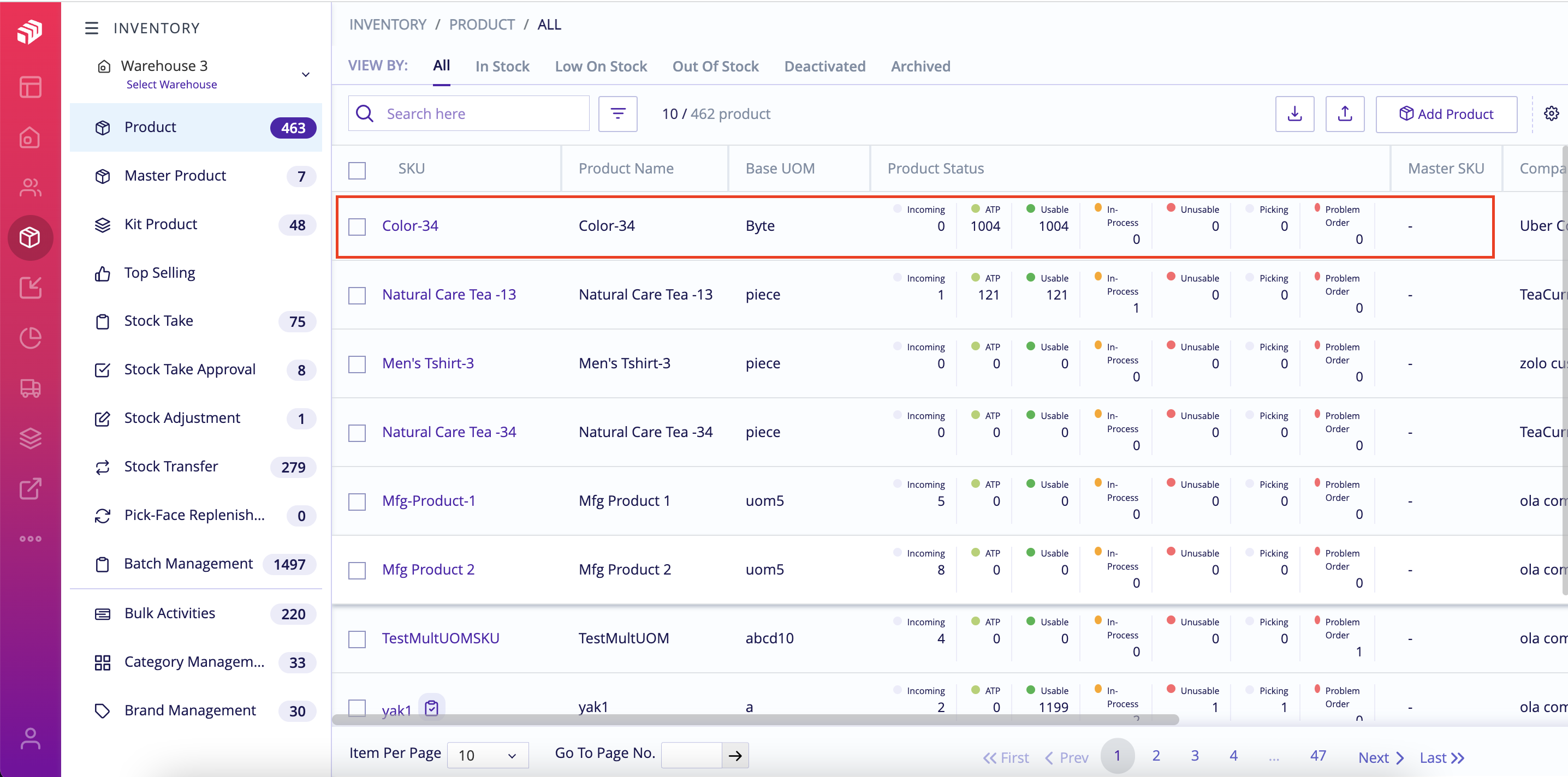Click the Add Product button

[x=1447, y=114]
